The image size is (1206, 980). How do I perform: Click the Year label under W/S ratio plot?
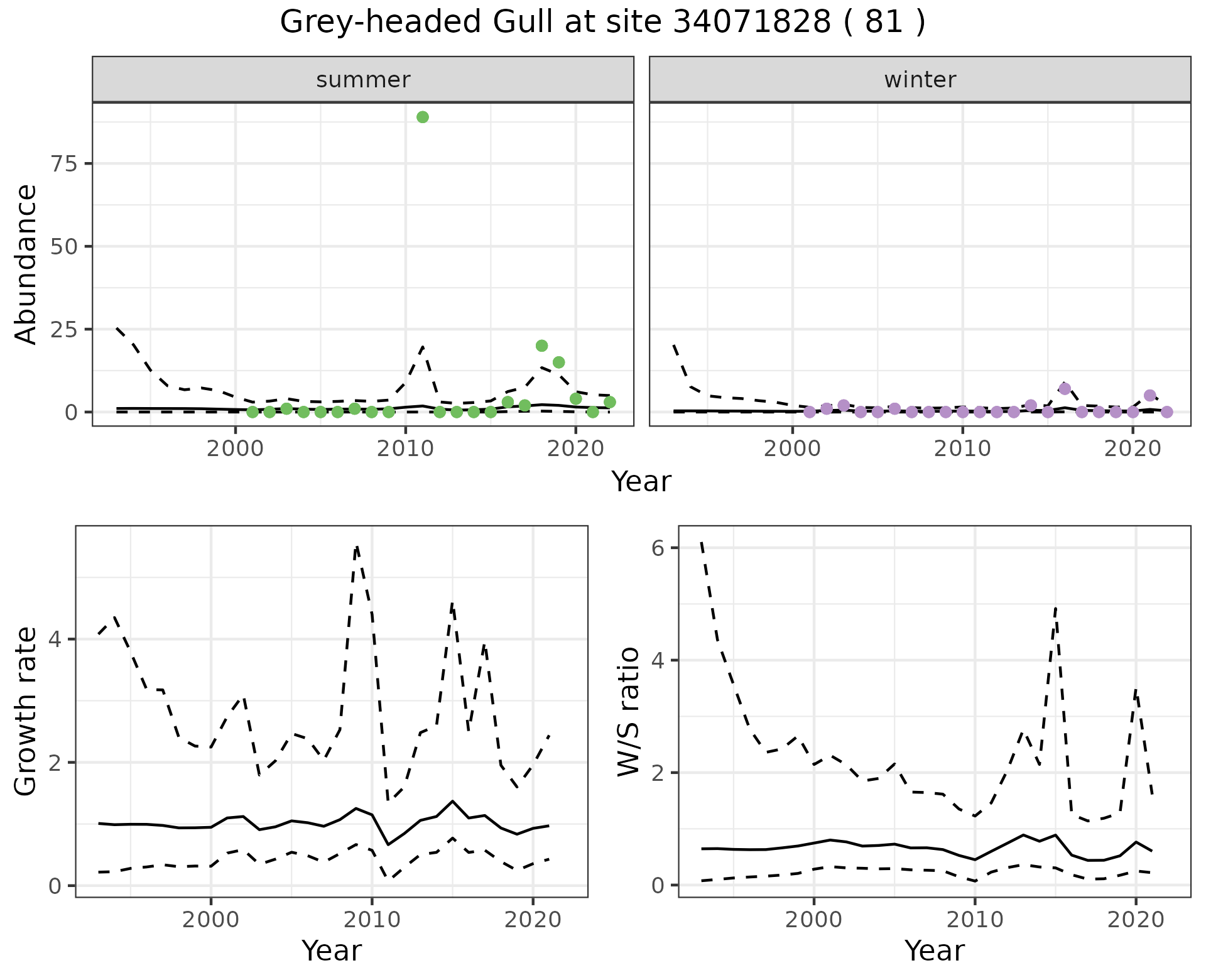click(934, 950)
